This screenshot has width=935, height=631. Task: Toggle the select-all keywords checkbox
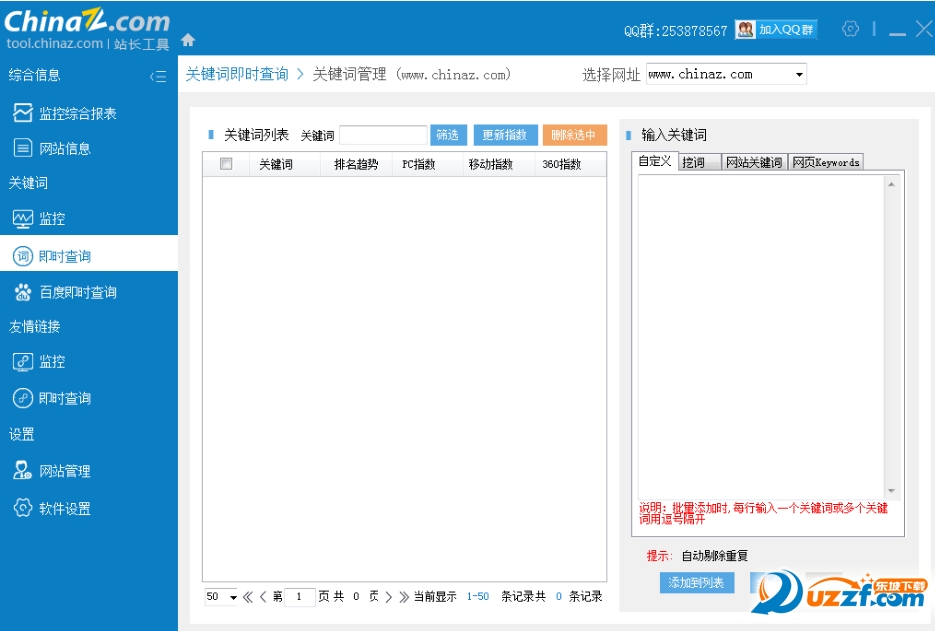[226, 163]
